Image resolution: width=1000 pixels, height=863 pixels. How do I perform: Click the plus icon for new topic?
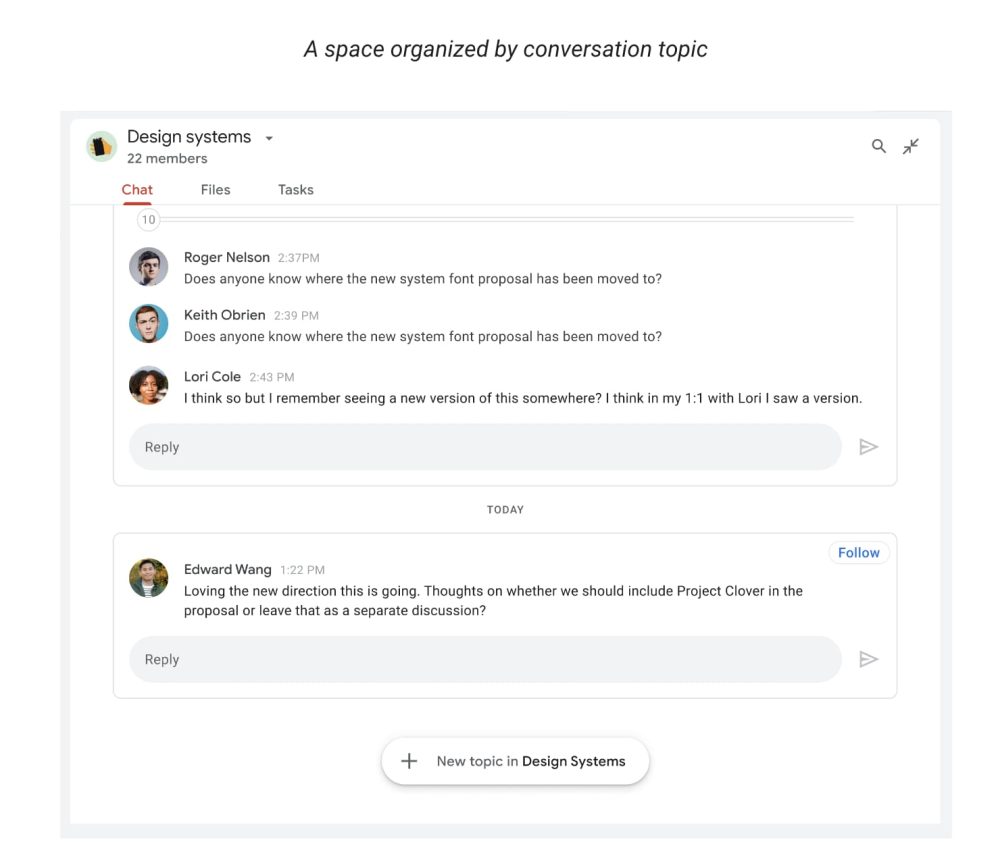(409, 761)
